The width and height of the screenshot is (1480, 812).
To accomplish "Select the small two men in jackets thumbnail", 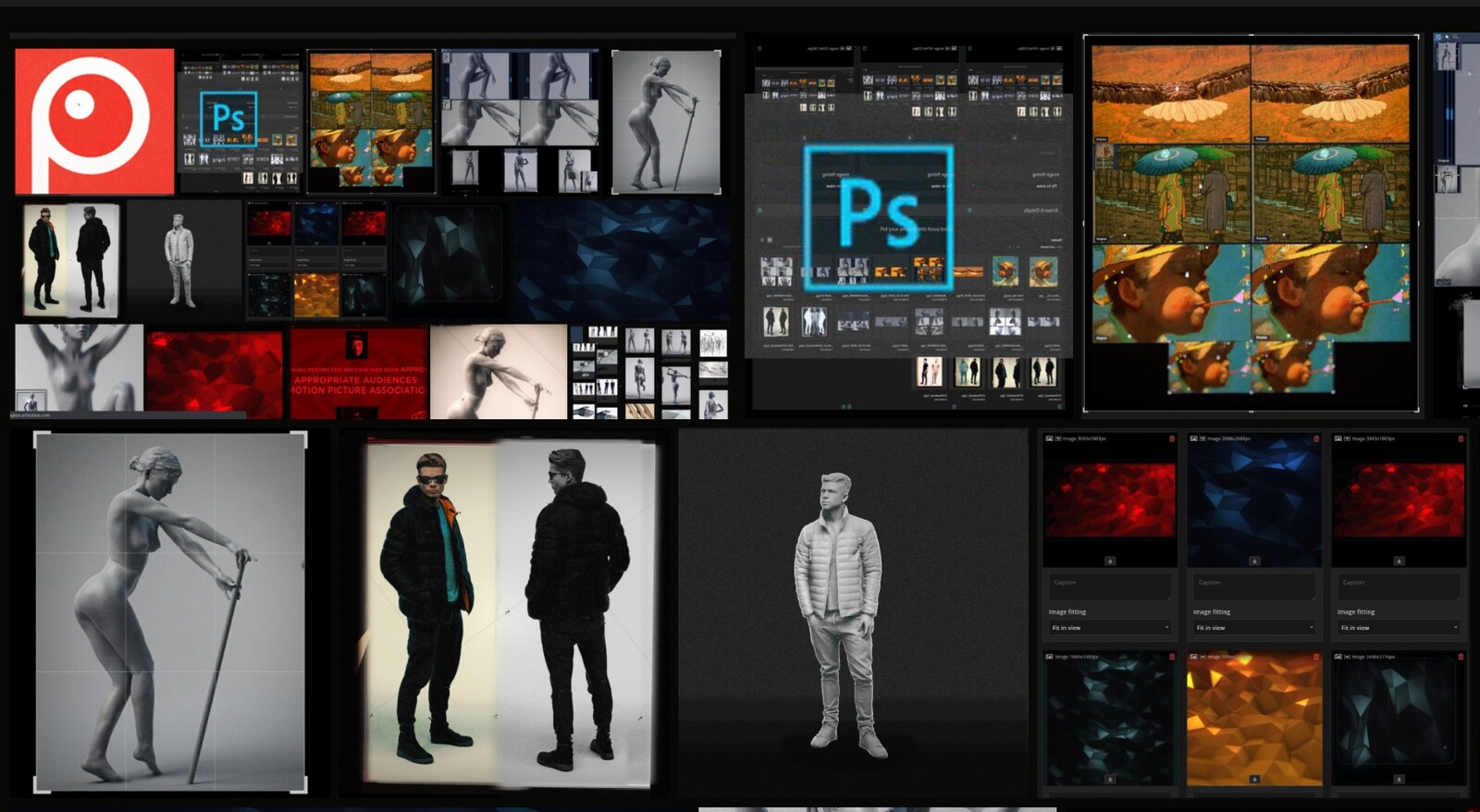I will (x=70, y=260).
